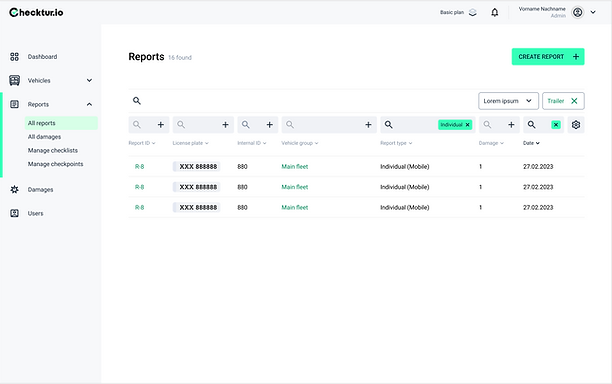Click the Reports sidebar icon
Screen dimensions: 612x384
14,104
